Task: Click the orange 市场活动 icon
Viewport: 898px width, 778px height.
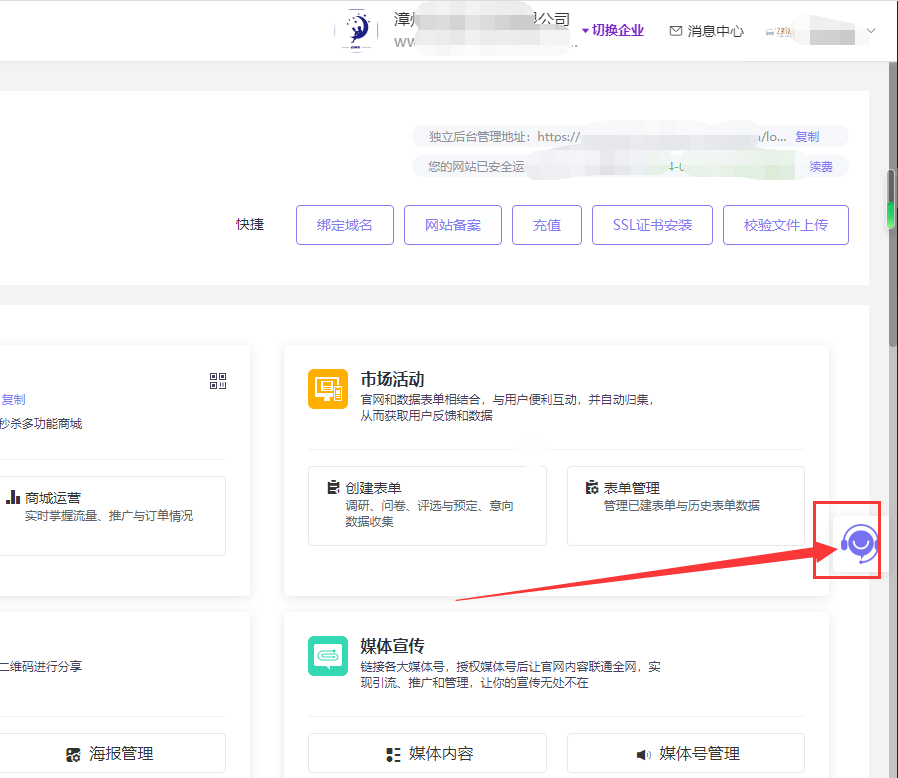Action: [327, 389]
